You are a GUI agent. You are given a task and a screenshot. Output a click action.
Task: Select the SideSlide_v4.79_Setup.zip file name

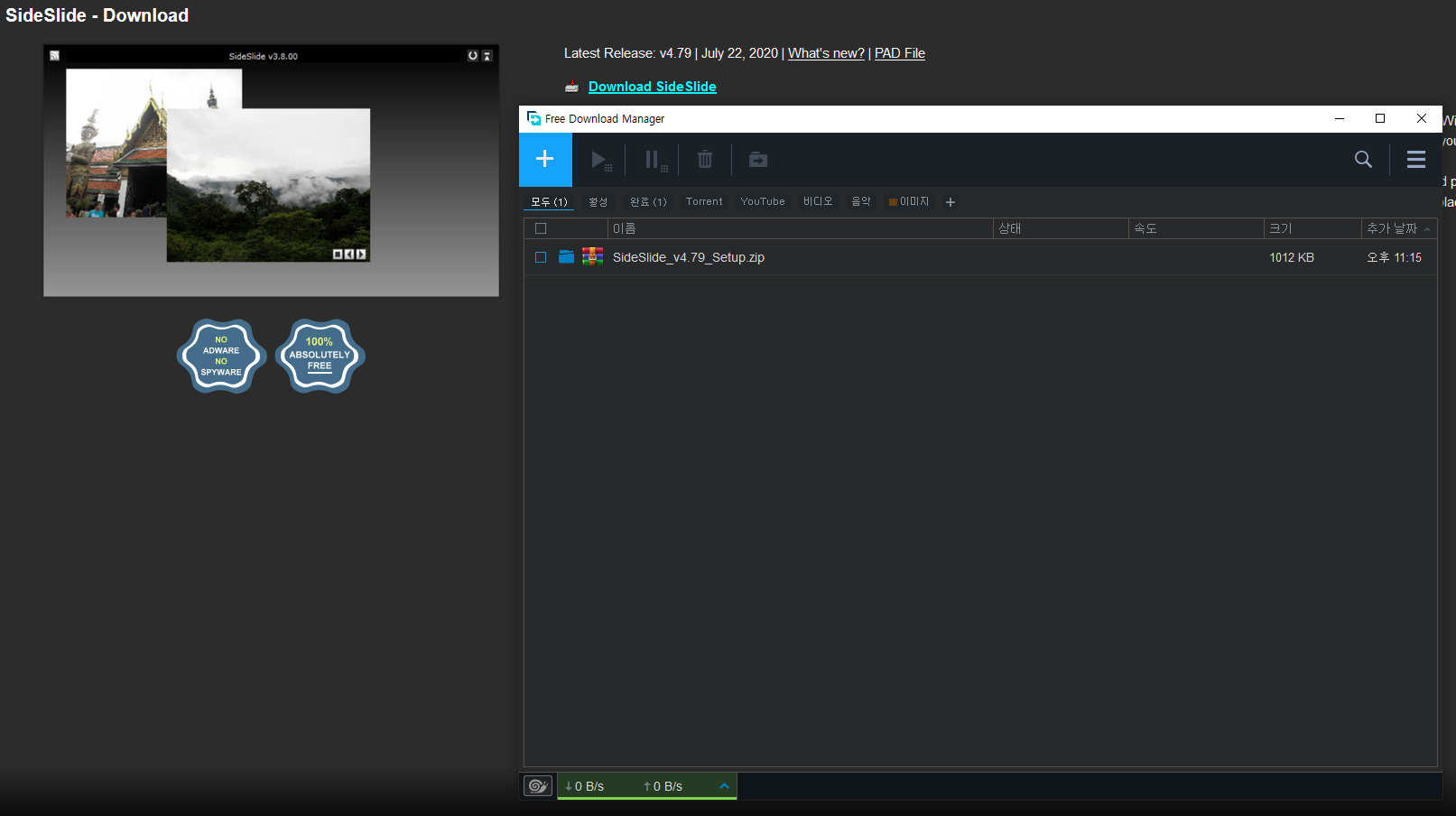[x=689, y=257]
